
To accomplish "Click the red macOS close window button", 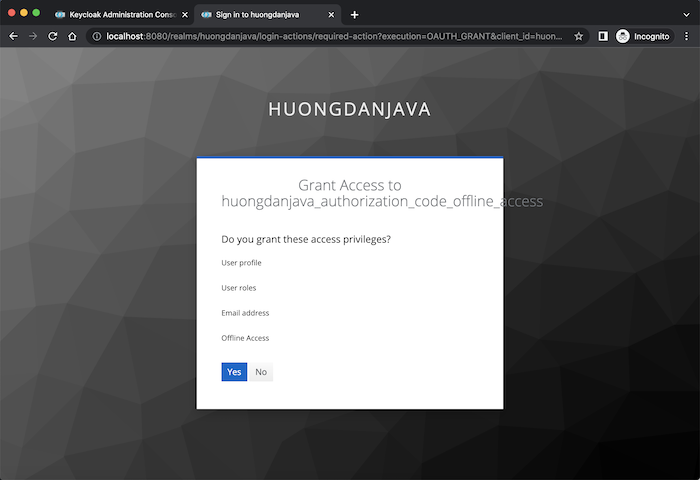I will pos(12,13).
